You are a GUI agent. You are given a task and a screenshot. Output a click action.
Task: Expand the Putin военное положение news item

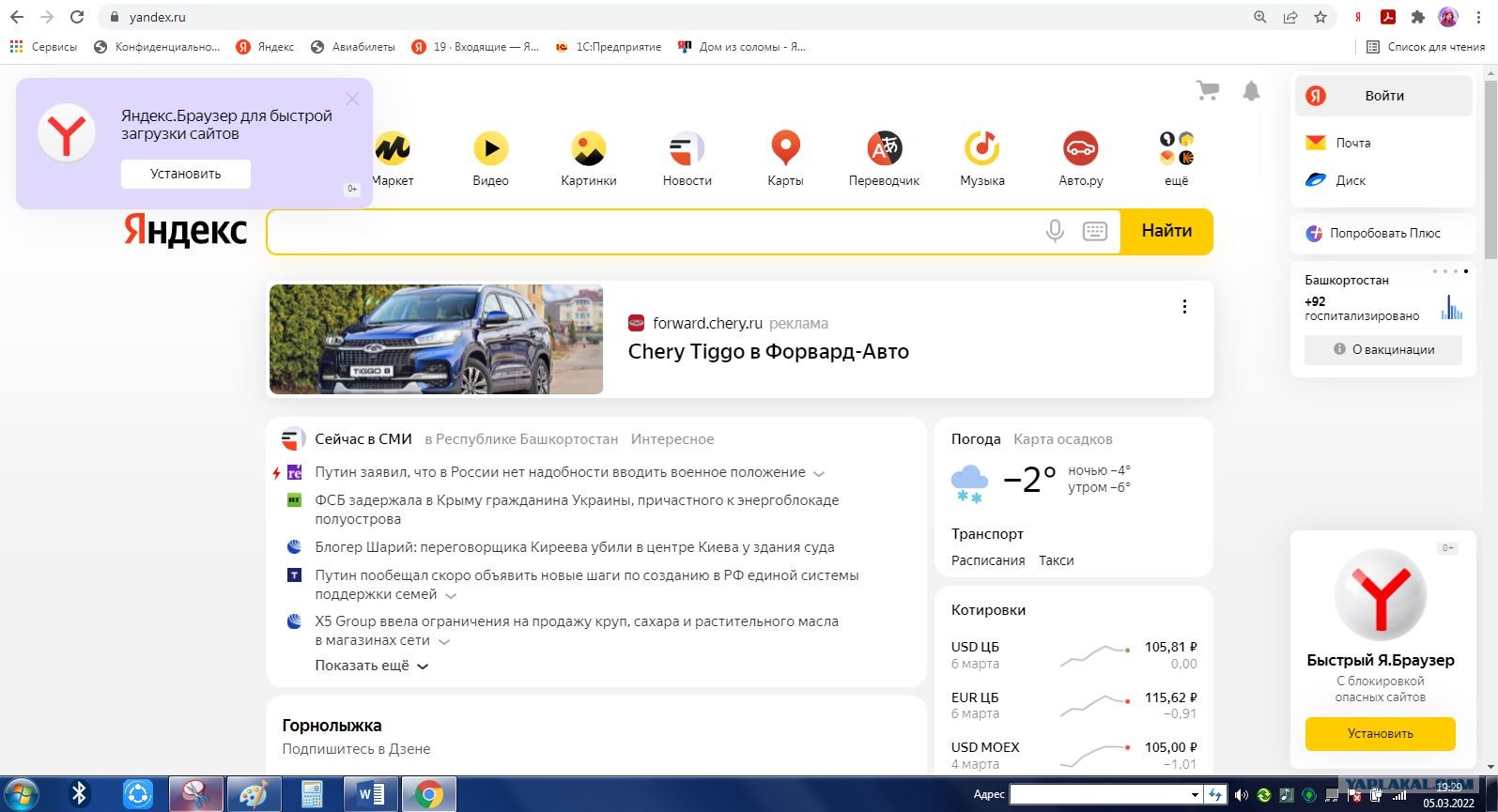click(x=819, y=474)
